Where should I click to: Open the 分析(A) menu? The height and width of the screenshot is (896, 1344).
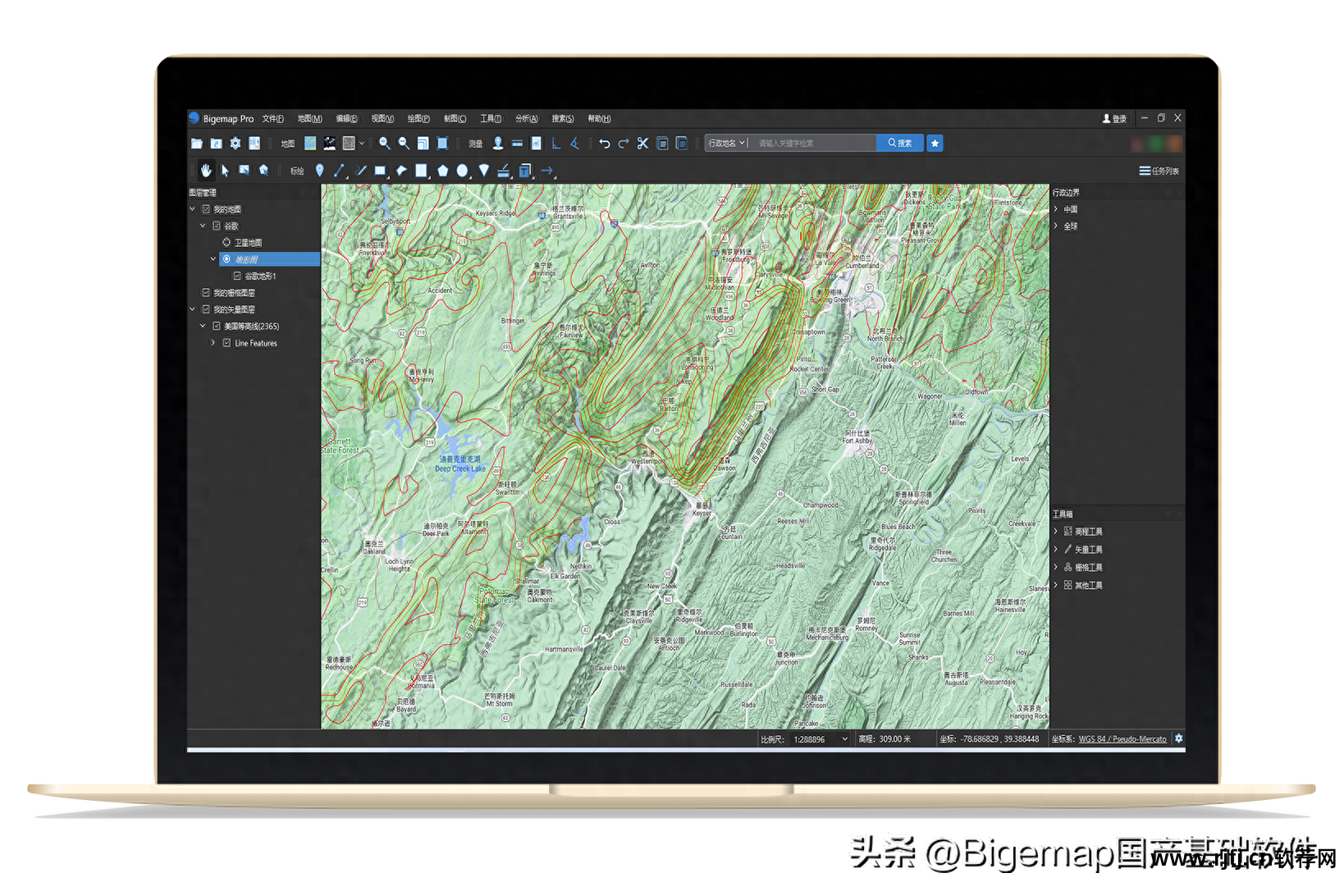(x=527, y=119)
